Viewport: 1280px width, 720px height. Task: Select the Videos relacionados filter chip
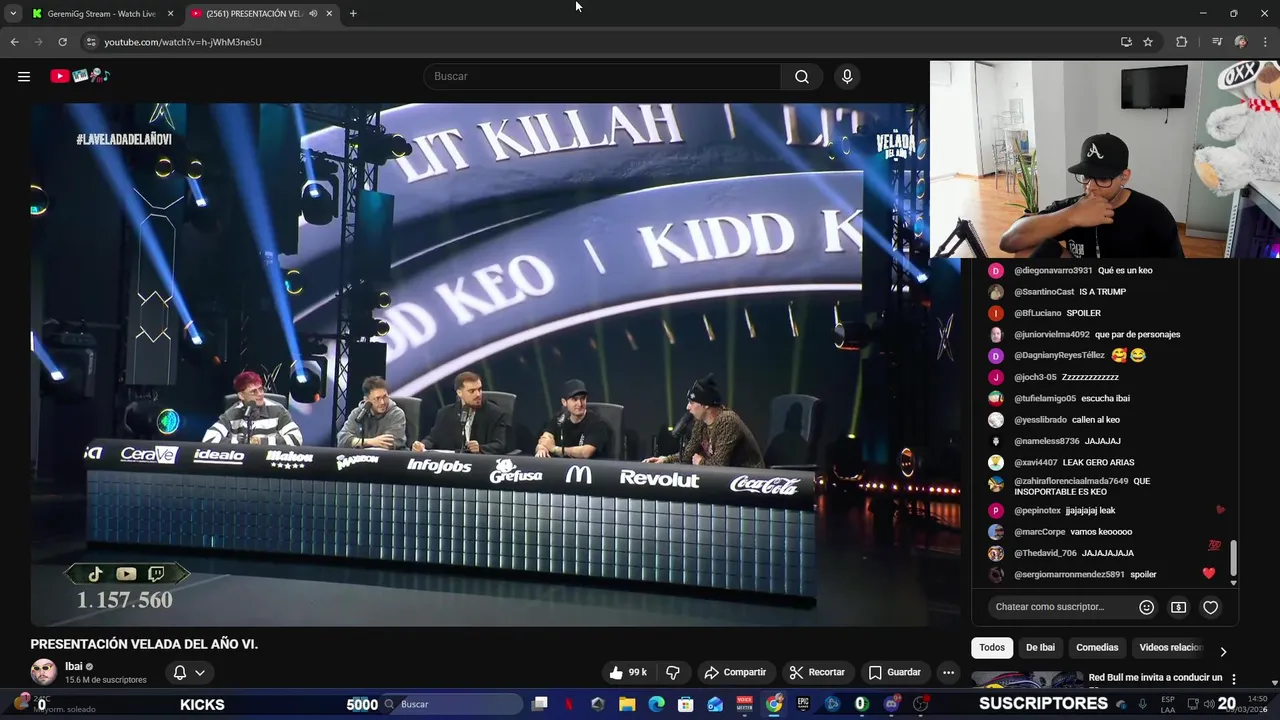coord(1170,647)
